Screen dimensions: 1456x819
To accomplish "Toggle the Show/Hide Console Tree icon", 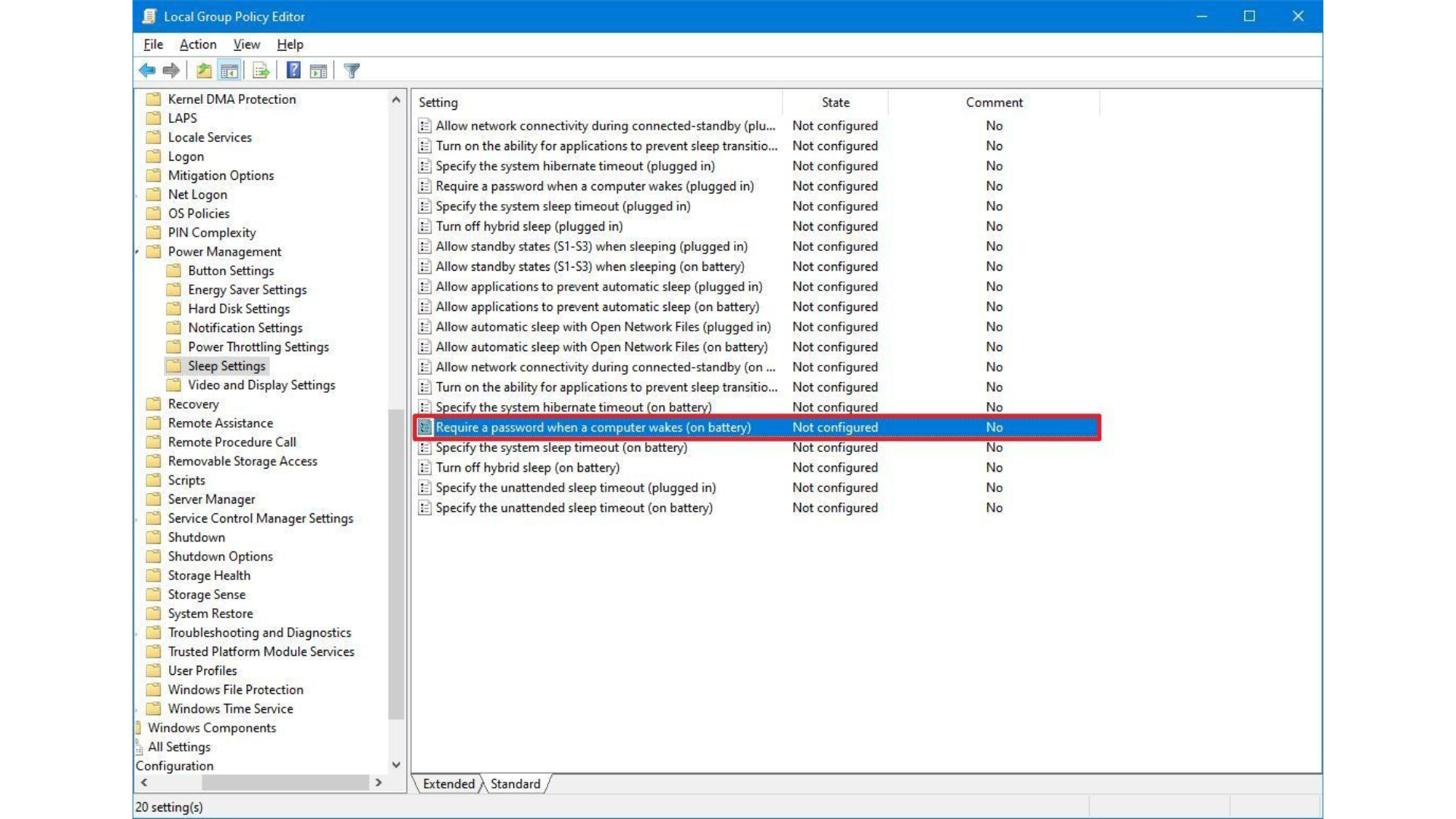I will tap(229, 71).
